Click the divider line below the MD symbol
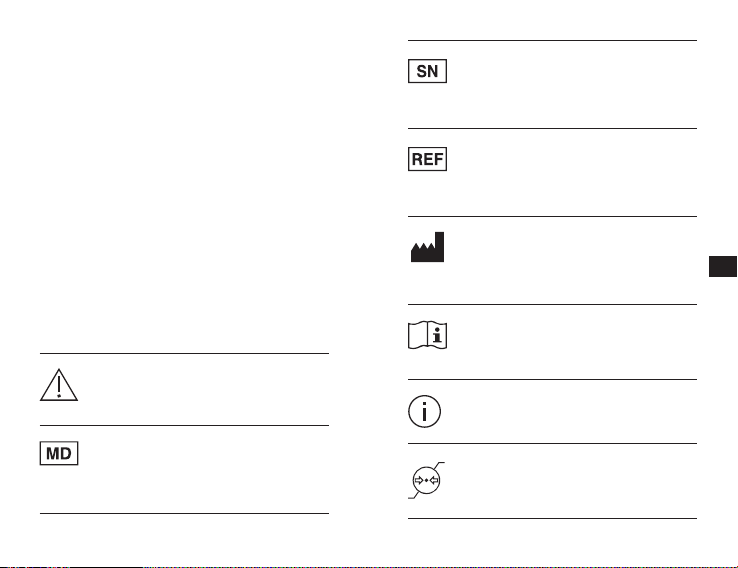 click(184, 513)
